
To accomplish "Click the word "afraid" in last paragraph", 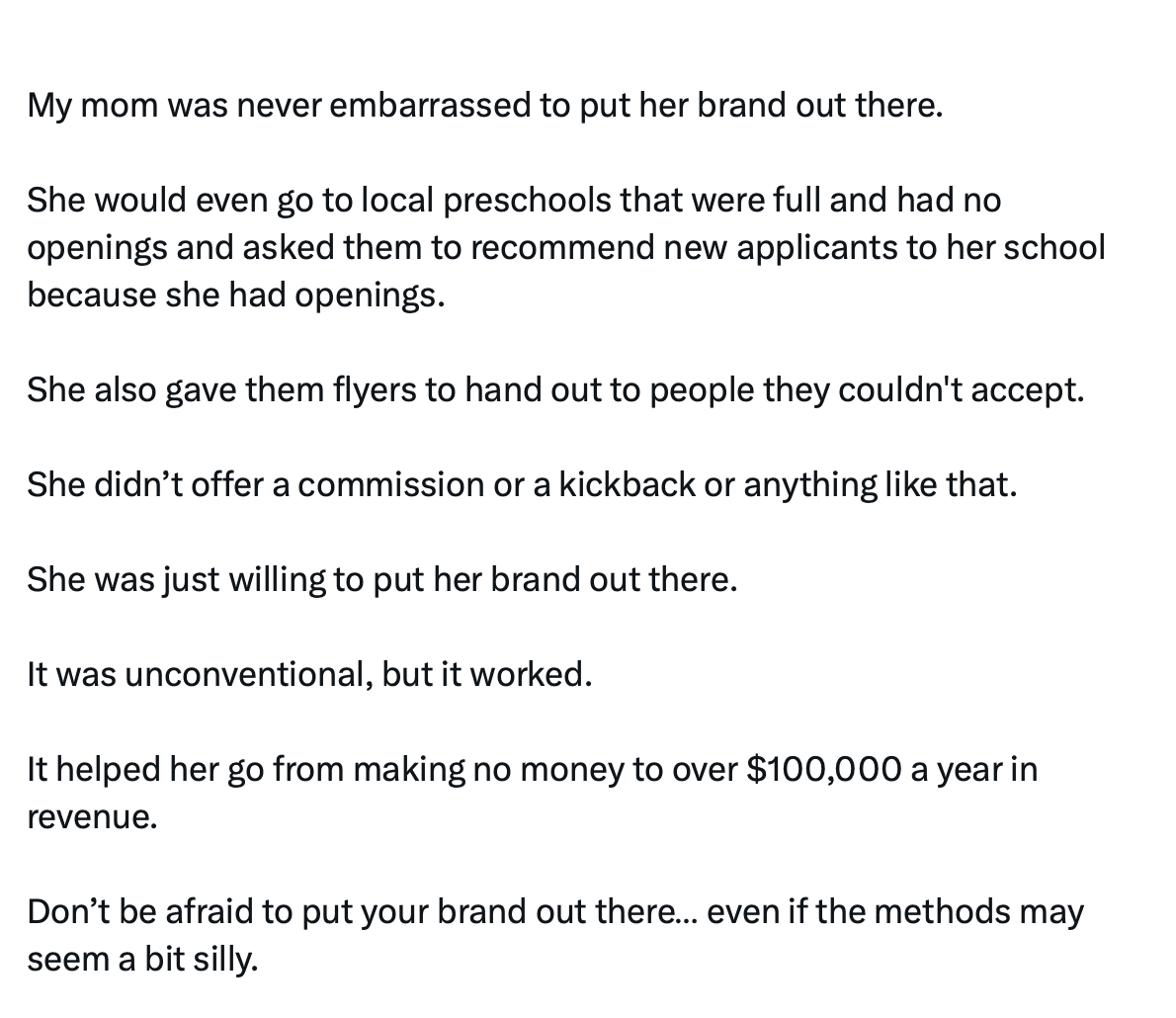I will 209,912.
